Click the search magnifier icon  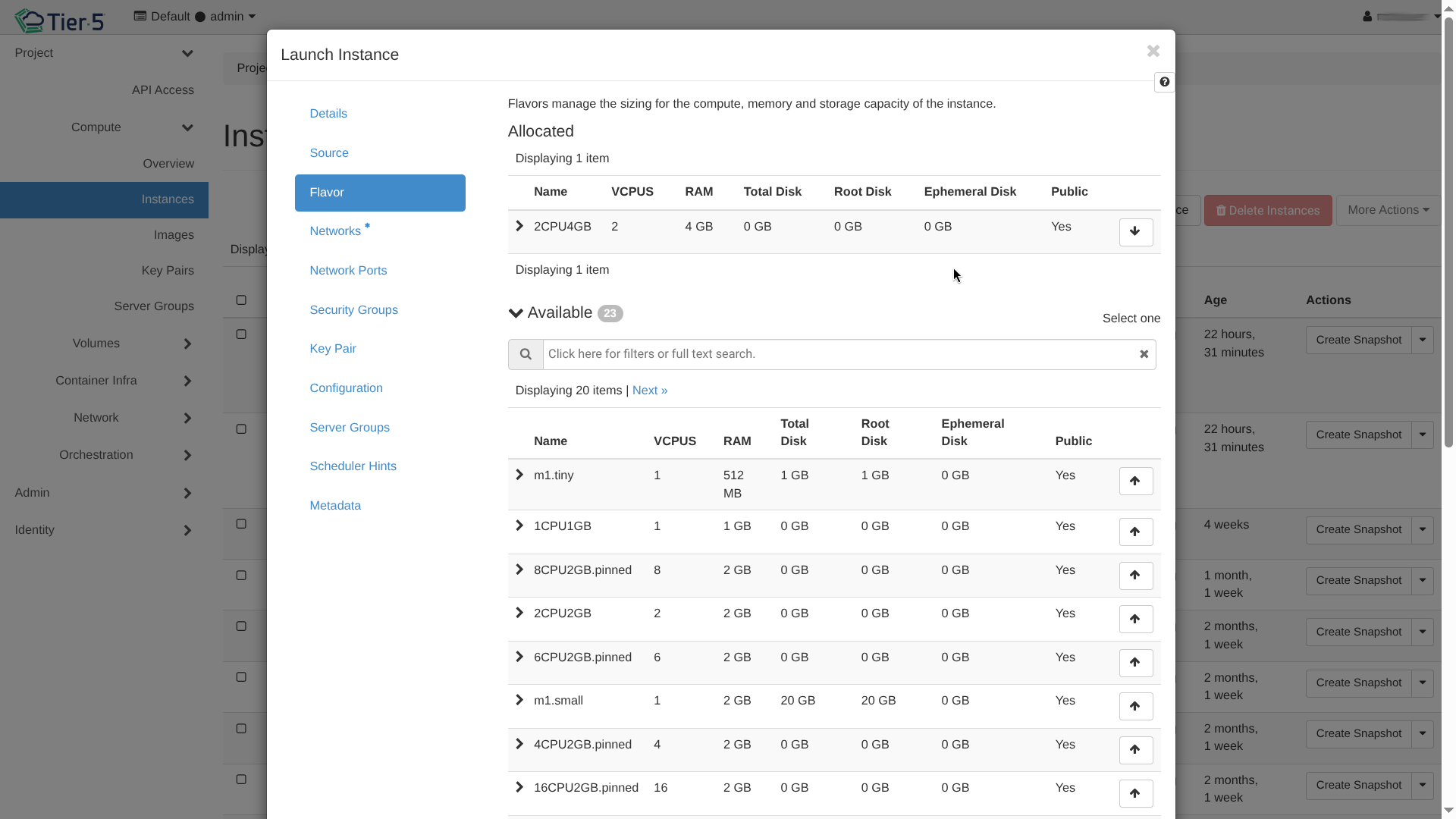[526, 354]
